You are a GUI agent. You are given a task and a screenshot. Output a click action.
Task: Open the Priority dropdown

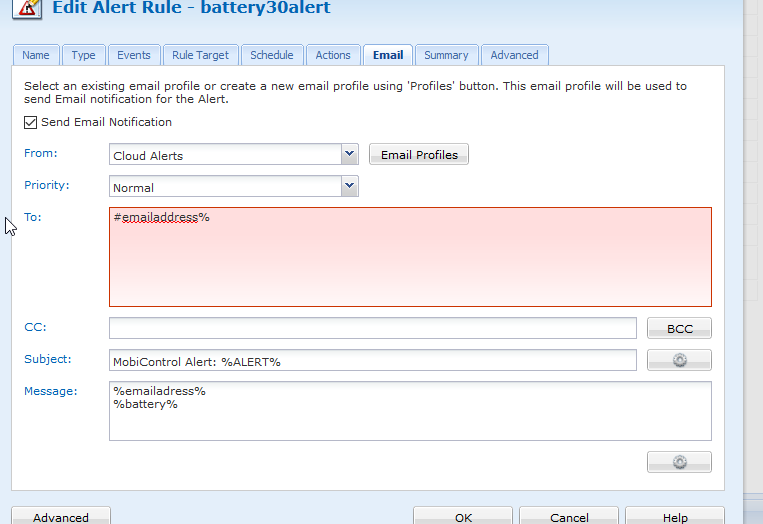(349, 186)
